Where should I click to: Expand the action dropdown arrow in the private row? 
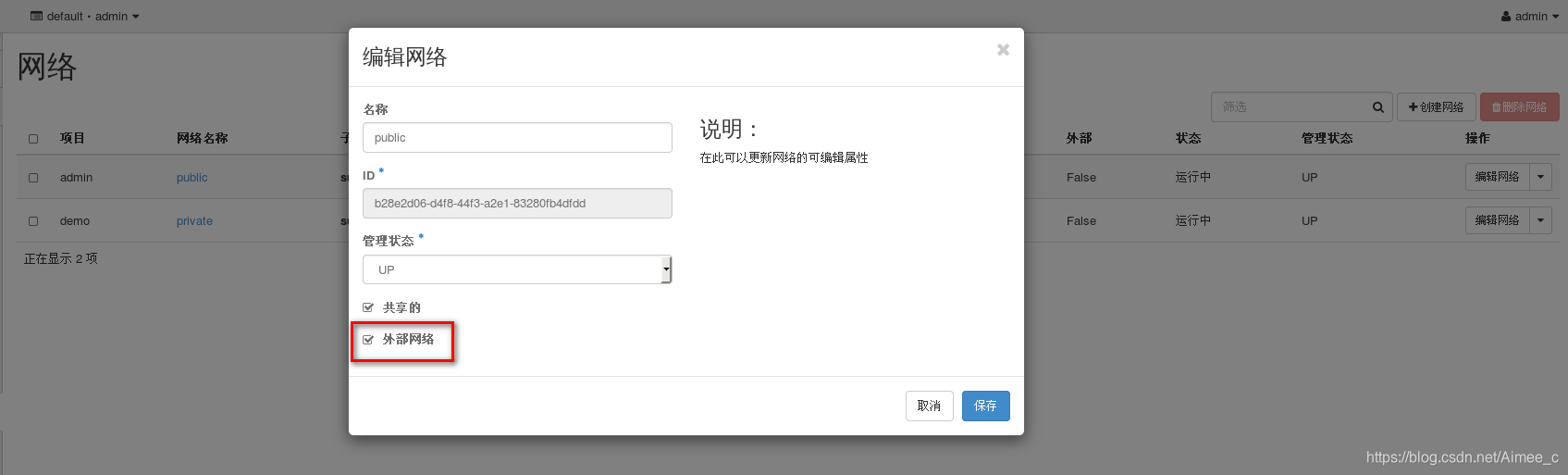(1540, 220)
